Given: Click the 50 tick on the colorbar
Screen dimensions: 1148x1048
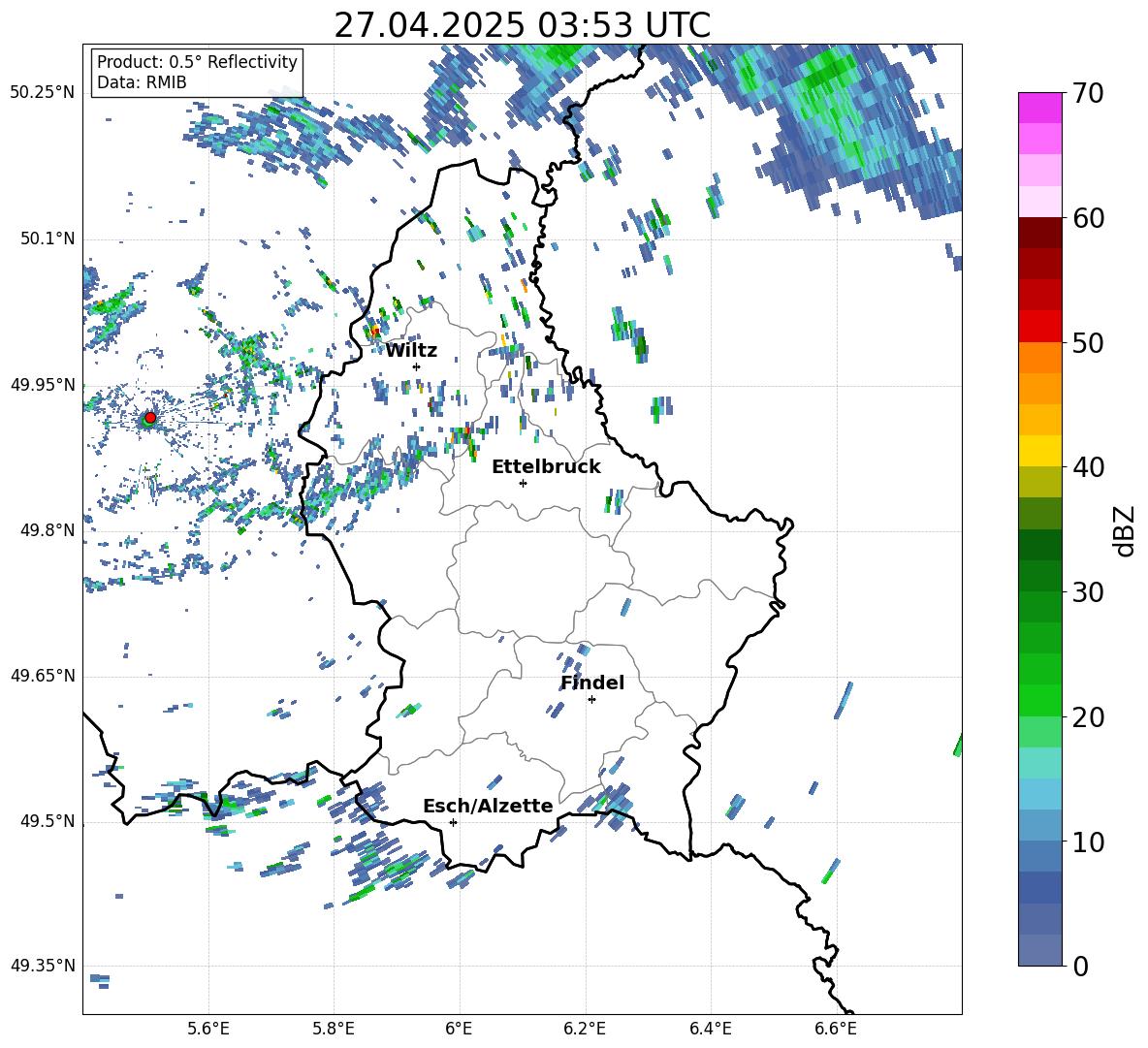Looking at the screenshot, I should [x=1088, y=342].
